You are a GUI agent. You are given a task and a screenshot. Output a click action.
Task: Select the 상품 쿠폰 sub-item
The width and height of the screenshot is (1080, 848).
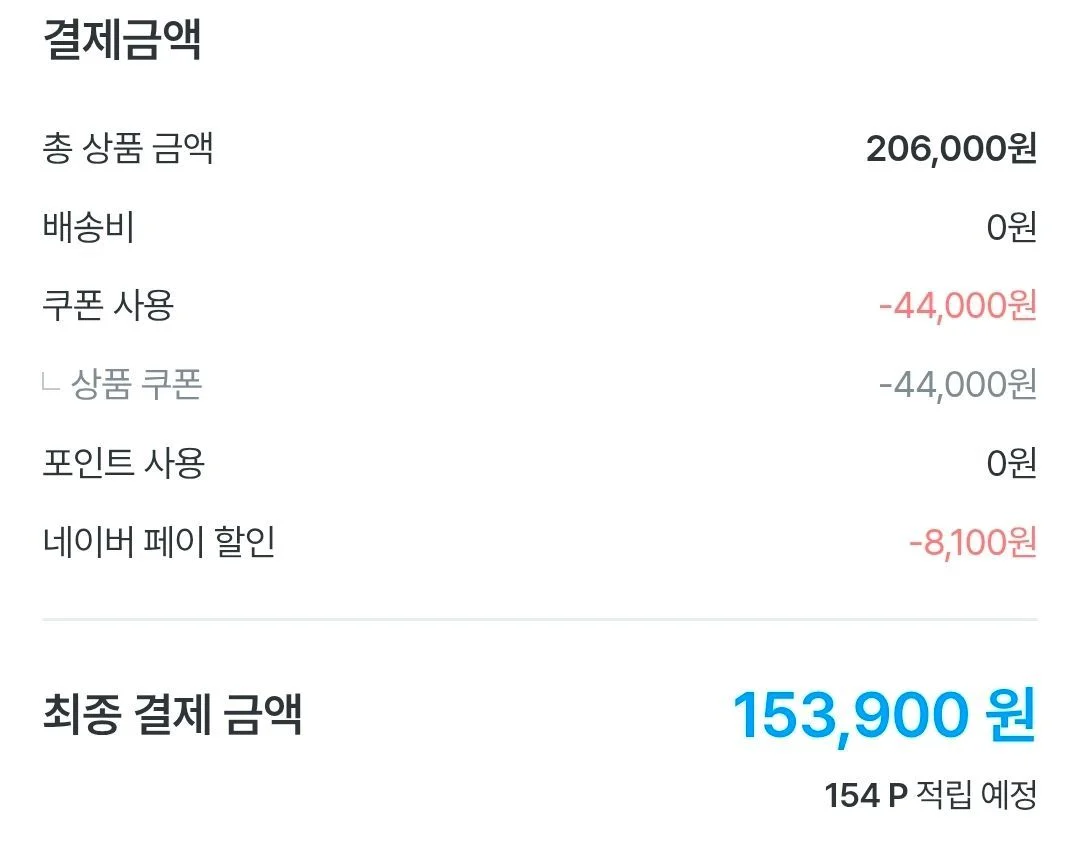click(136, 384)
